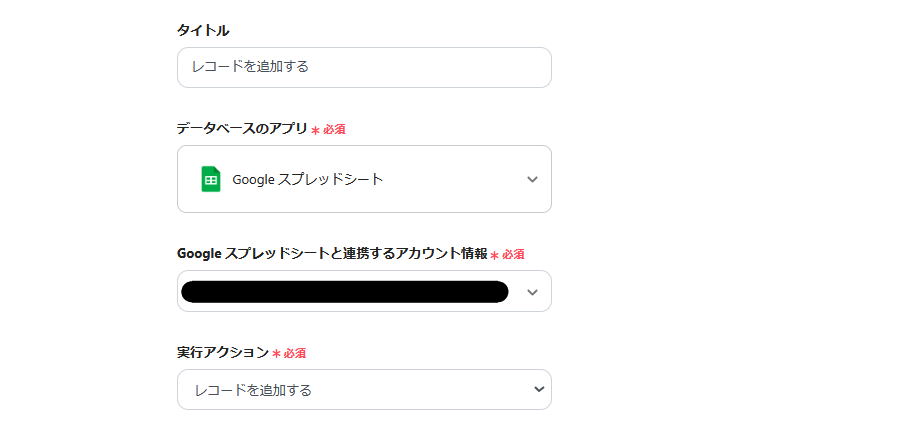Select the Google スプレッドシート text in dropdown

(308, 180)
